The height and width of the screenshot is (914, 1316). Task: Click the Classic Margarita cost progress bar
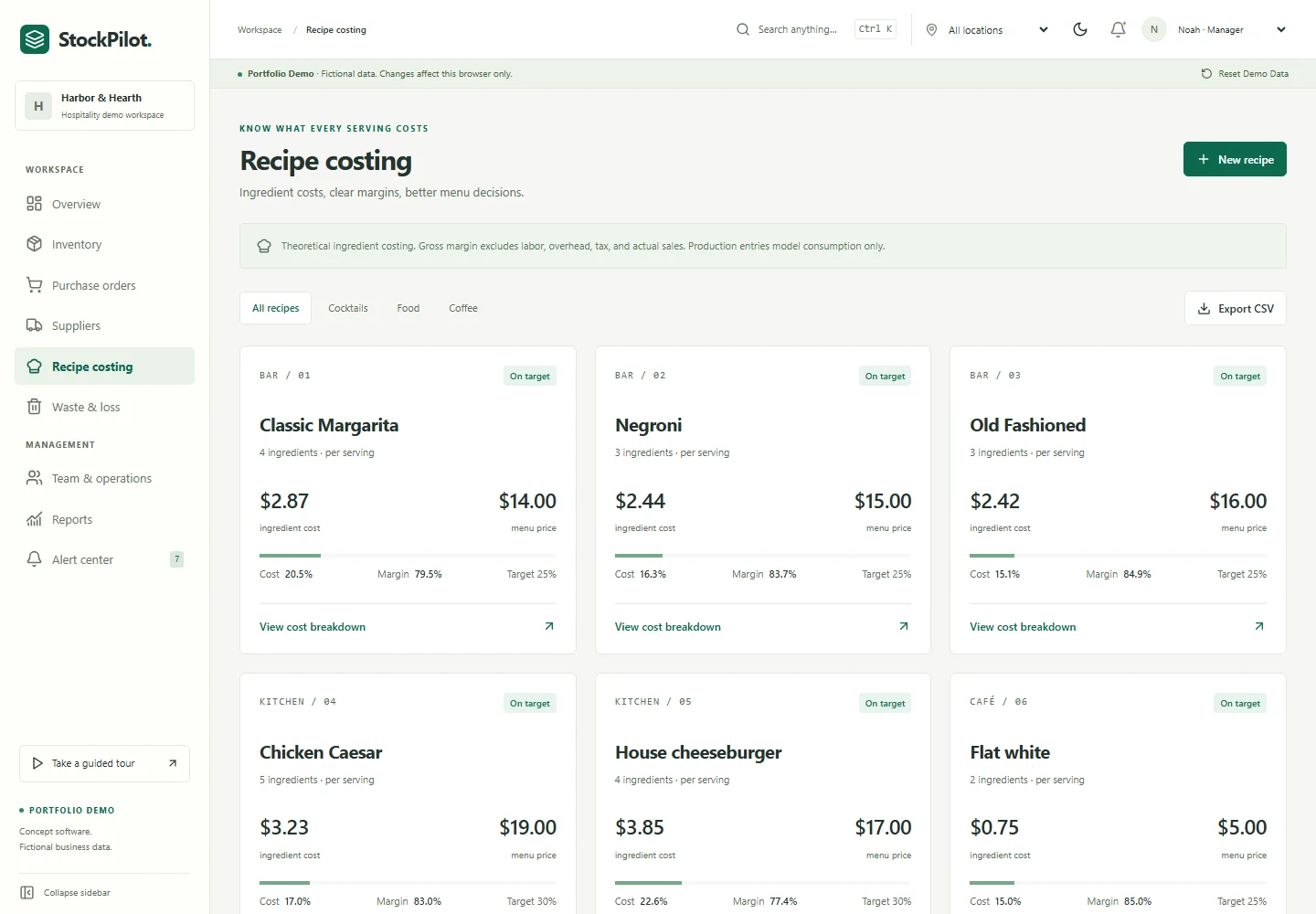click(408, 555)
